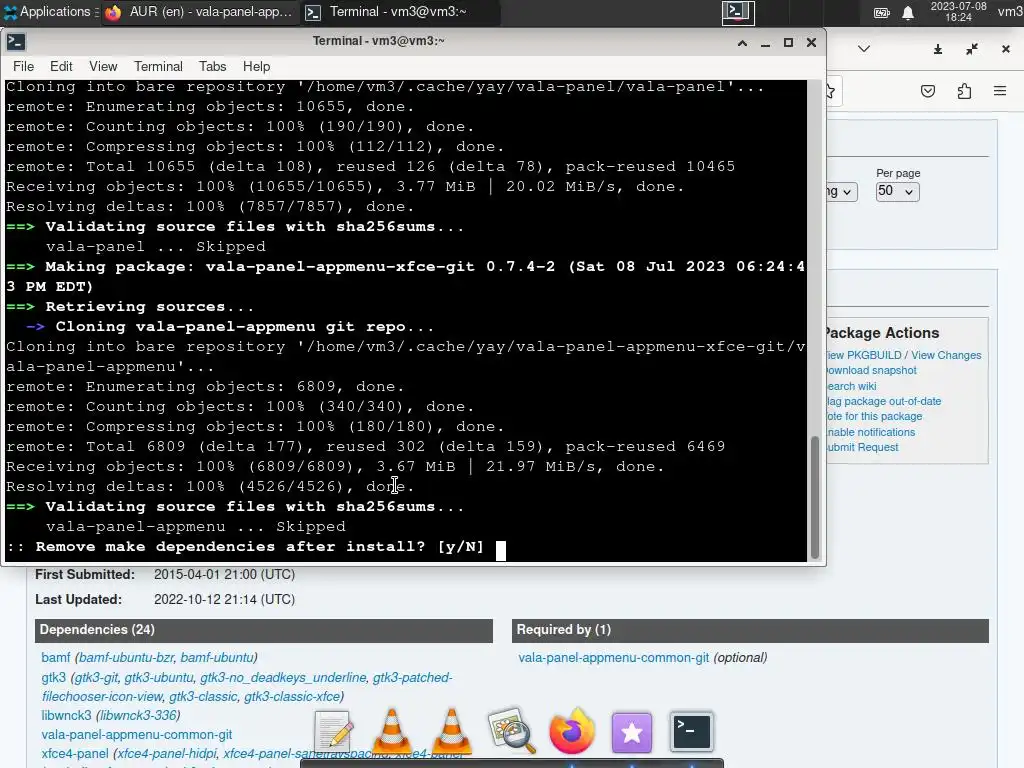Screen dimensions: 1024x768
Task: Click the terminal scrollbar thumb
Action: pos(814,496)
